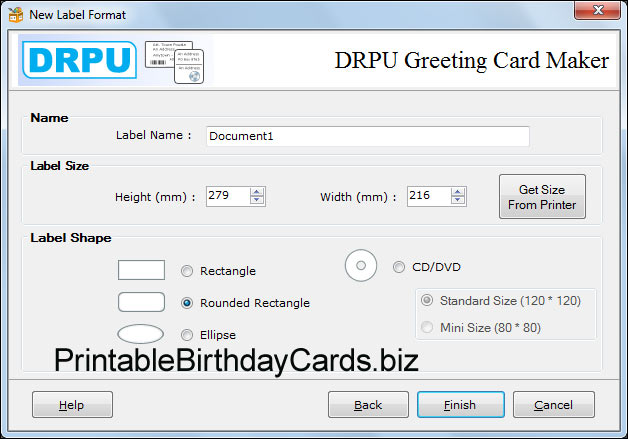This screenshot has height=439, width=628.
Task: Increase Height value with up arrow
Action: (x=257, y=192)
